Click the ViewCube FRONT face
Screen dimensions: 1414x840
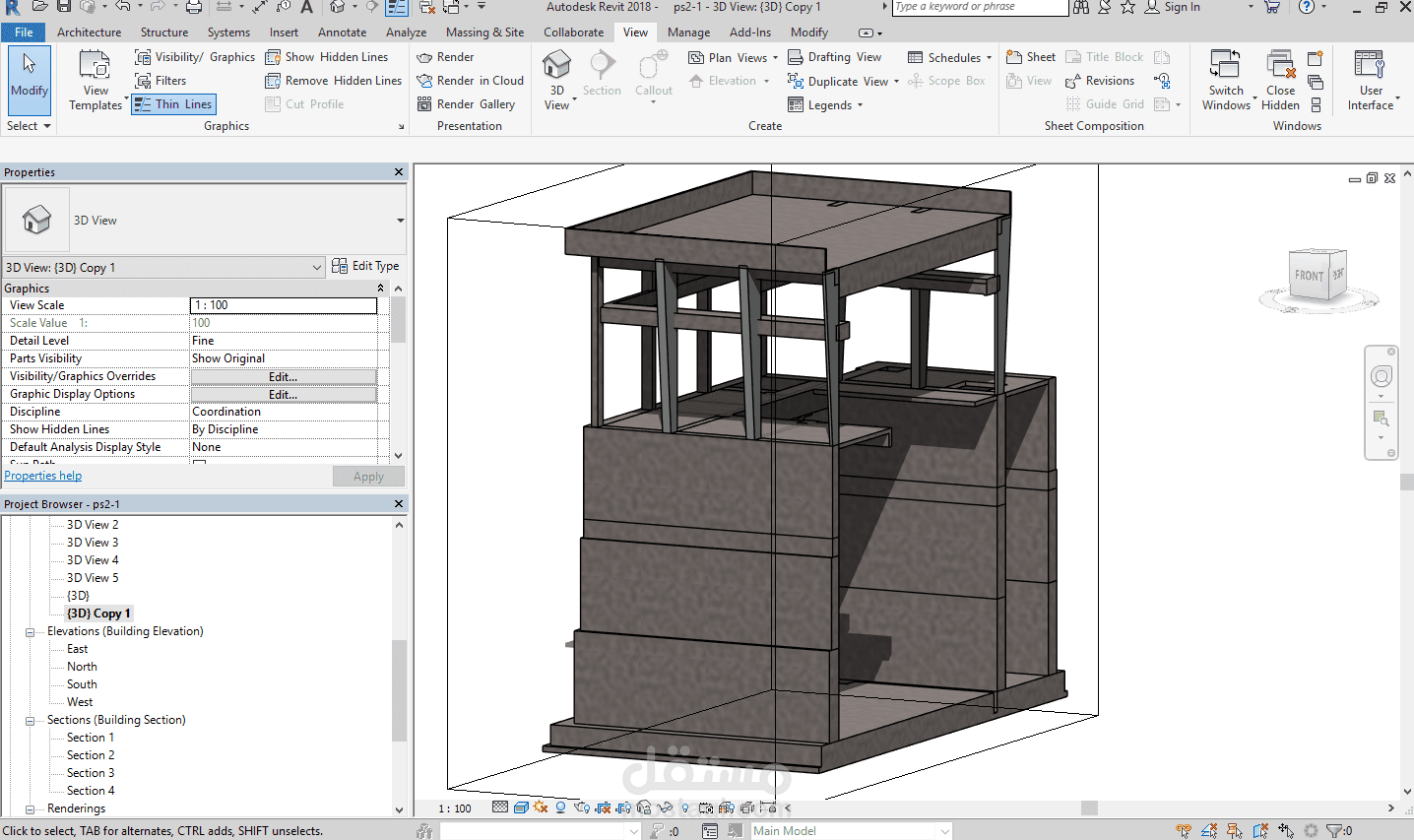[1310, 275]
